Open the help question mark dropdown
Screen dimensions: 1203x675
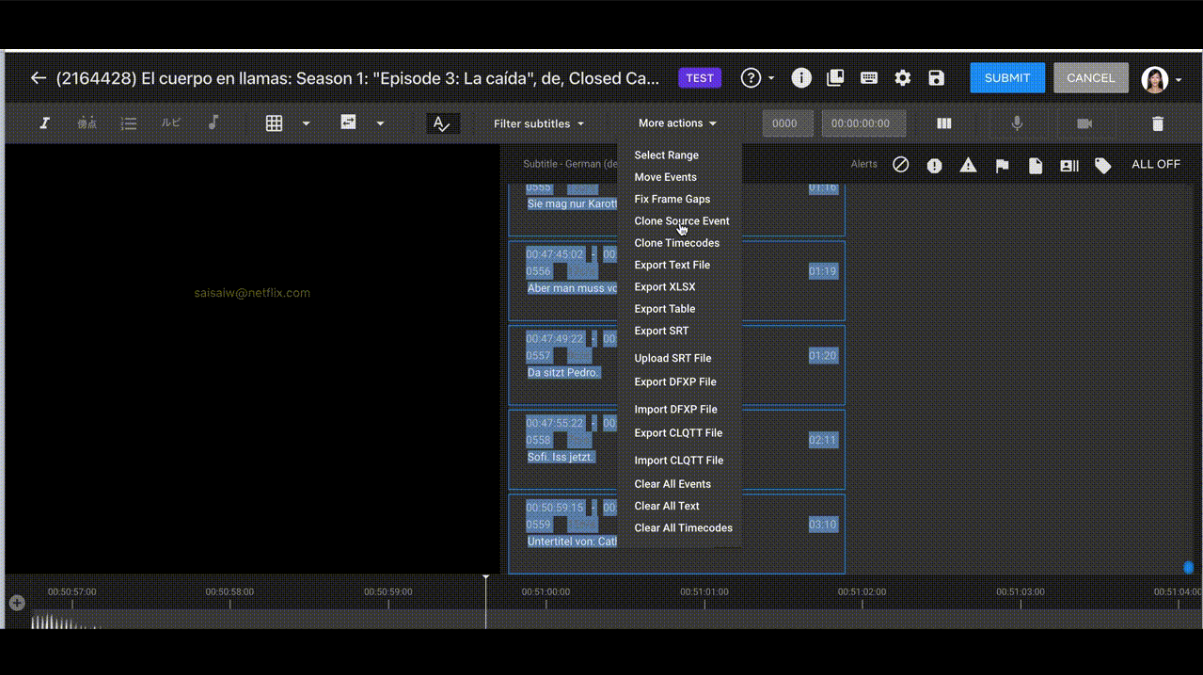[x=757, y=78]
